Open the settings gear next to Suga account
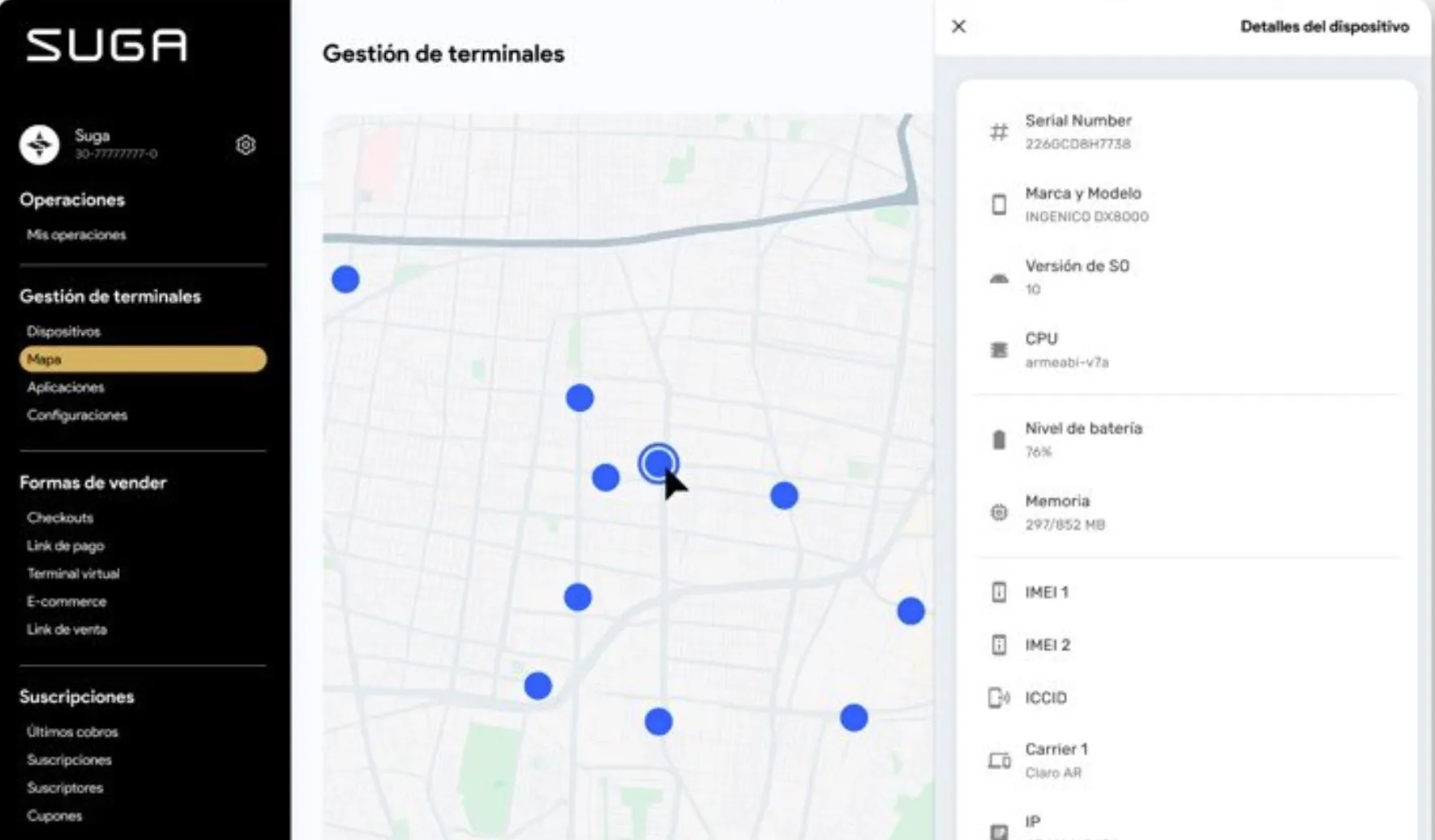This screenshot has height=840, width=1435. point(246,145)
